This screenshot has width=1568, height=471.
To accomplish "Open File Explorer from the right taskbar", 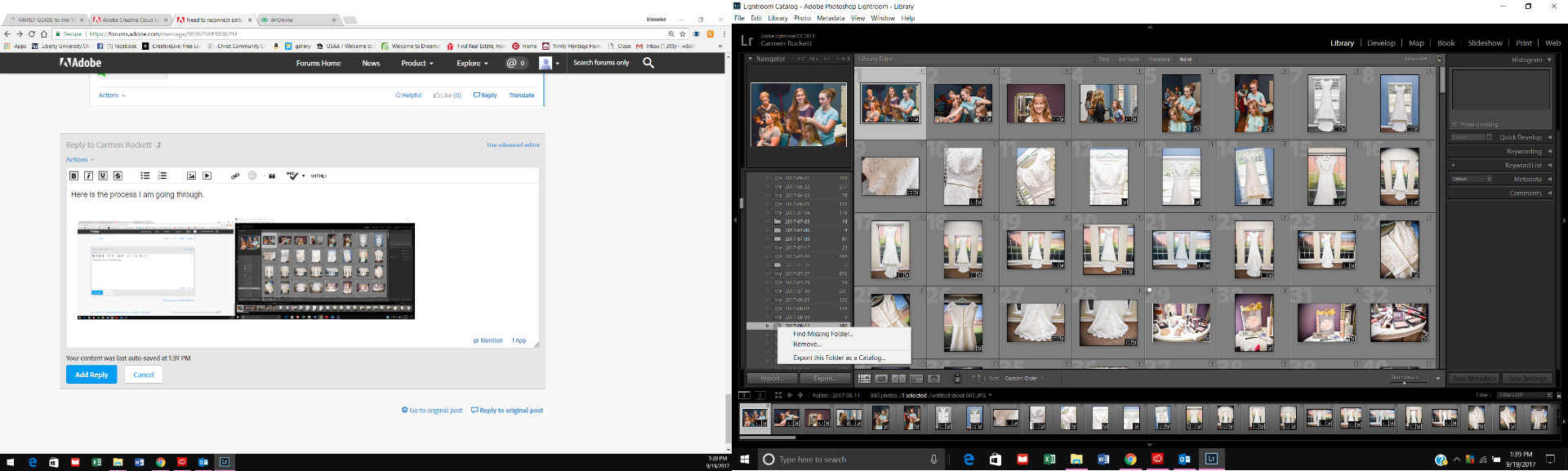I will tap(1076, 460).
